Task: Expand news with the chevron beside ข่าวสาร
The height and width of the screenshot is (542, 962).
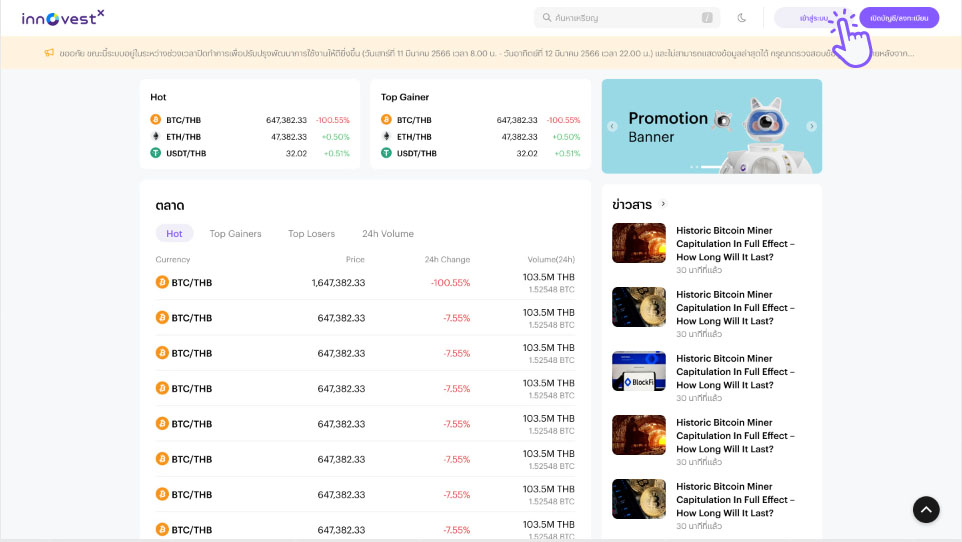Action: pos(663,204)
